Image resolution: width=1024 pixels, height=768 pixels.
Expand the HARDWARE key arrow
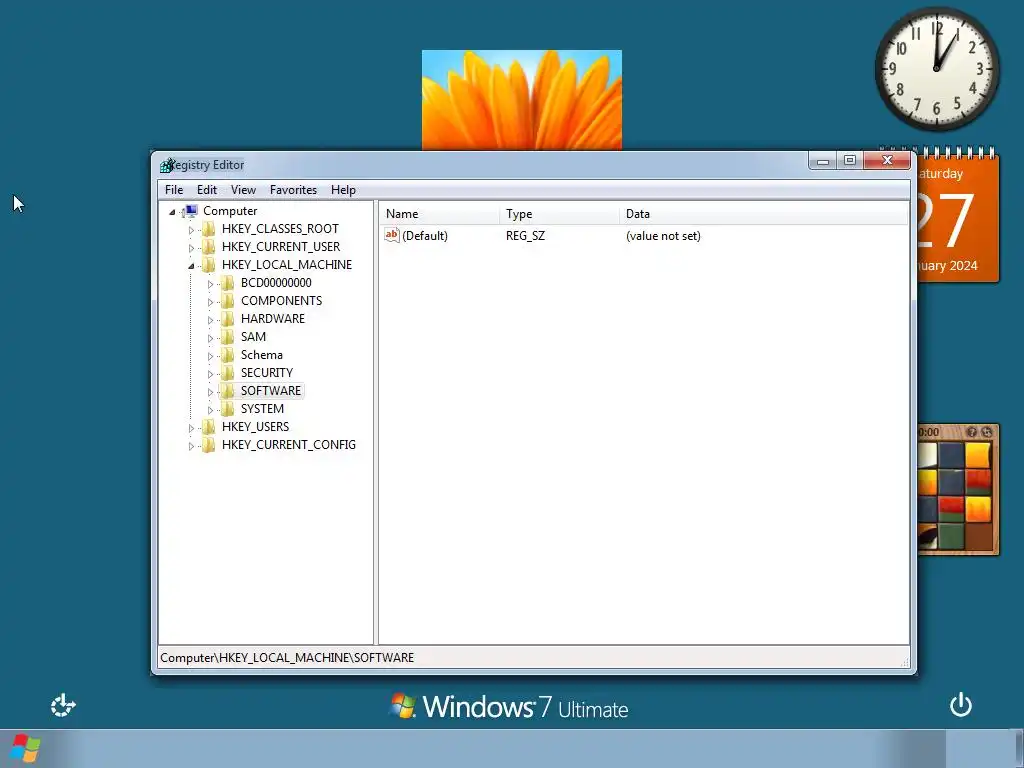[x=210, y=320]
